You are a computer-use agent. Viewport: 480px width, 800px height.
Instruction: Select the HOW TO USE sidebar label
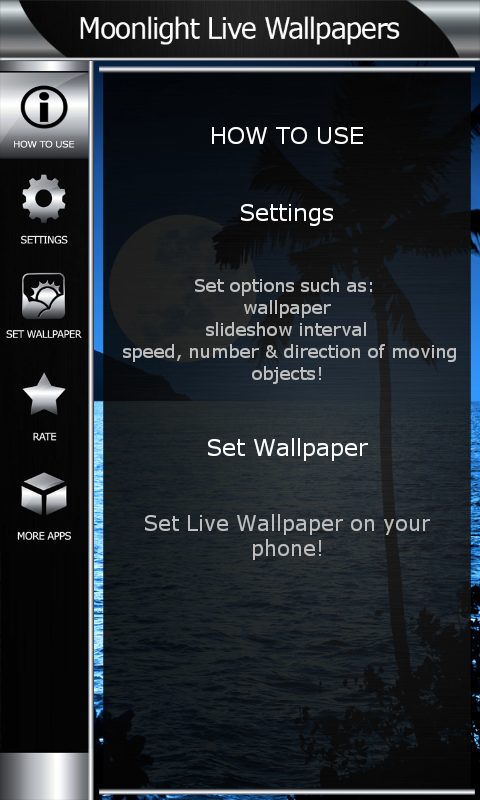tap(44, 144)
